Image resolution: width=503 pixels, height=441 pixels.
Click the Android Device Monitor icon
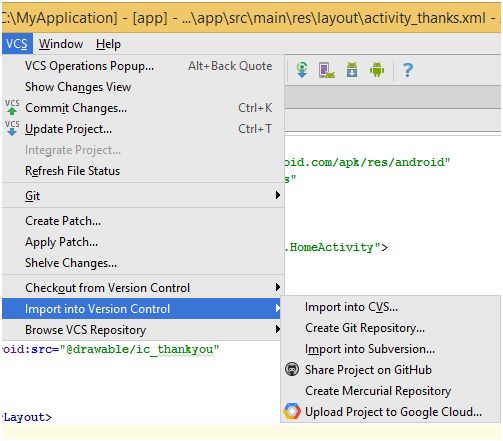[x=377, y=70]
